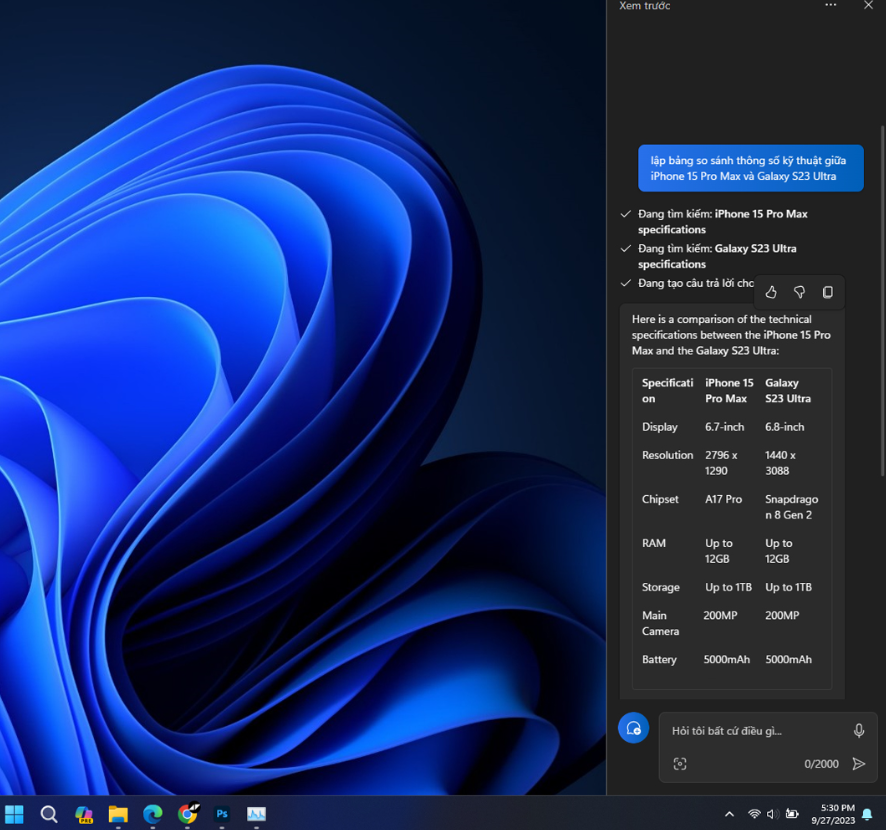Copy the response with the copy icon
886x830 pixels.
coord(827,292)
